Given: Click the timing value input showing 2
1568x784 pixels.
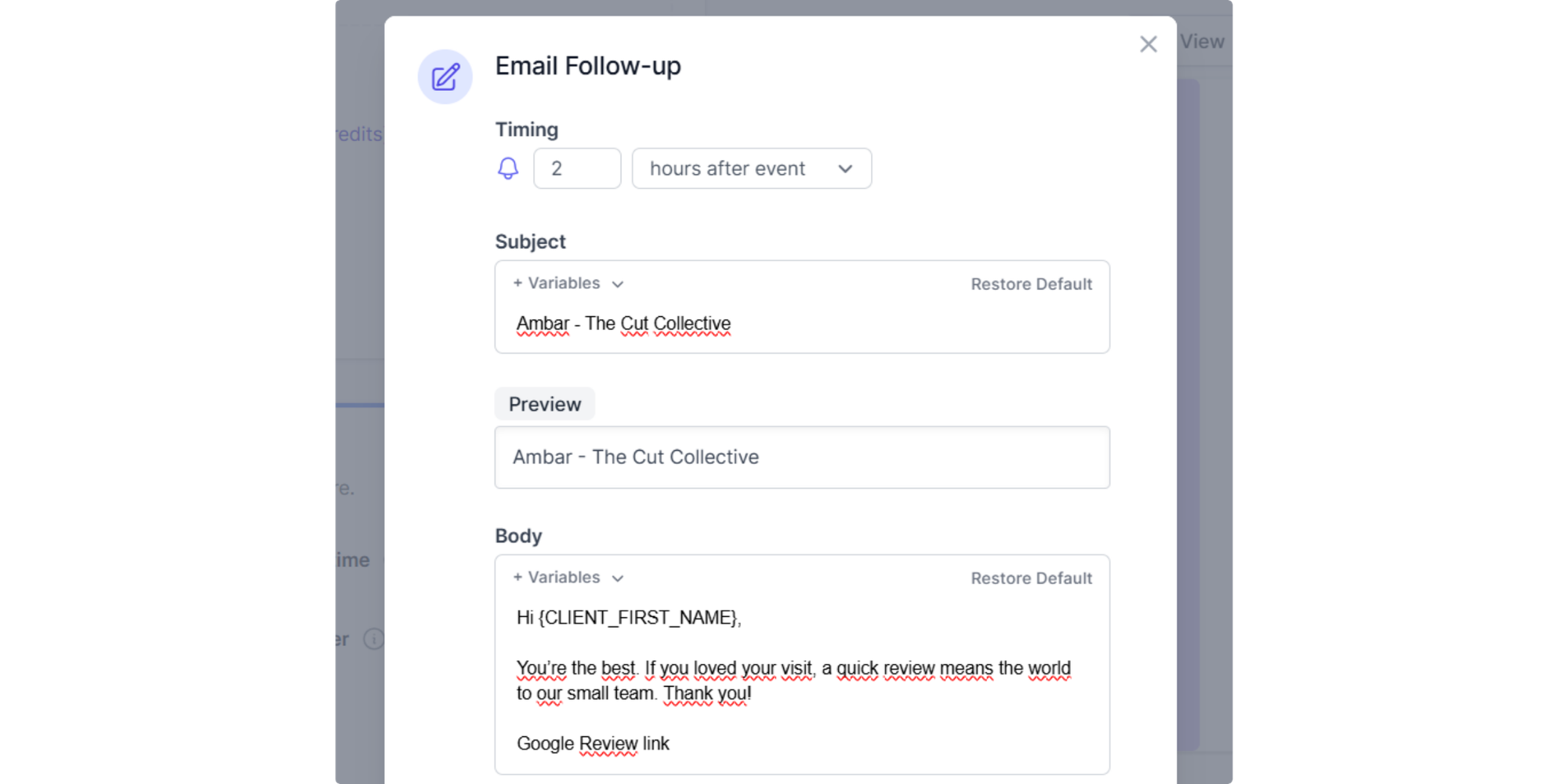Looking at the screenshot, I should tap(577, 168).
